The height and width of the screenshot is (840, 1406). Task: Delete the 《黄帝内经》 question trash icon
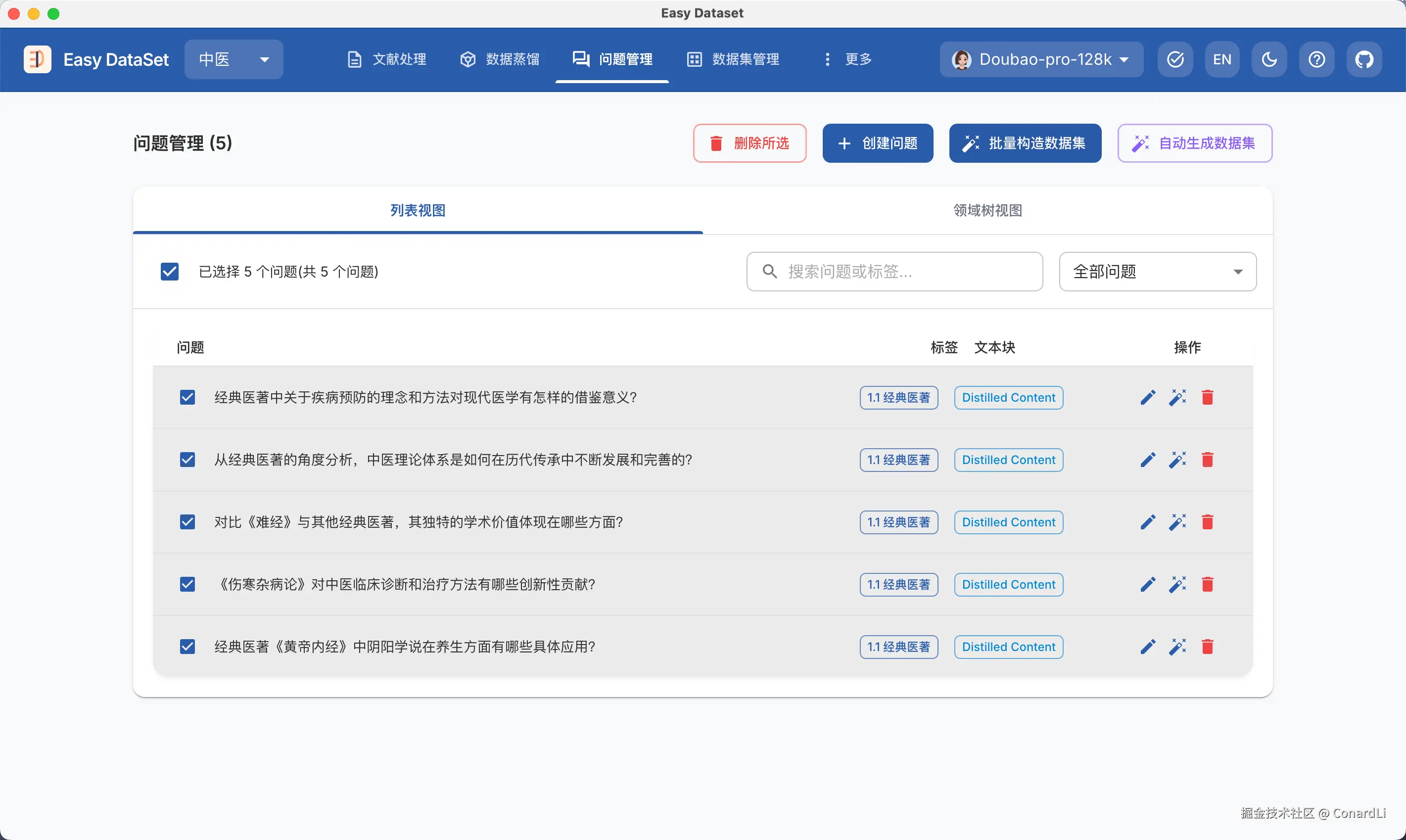click(1207, 647)
